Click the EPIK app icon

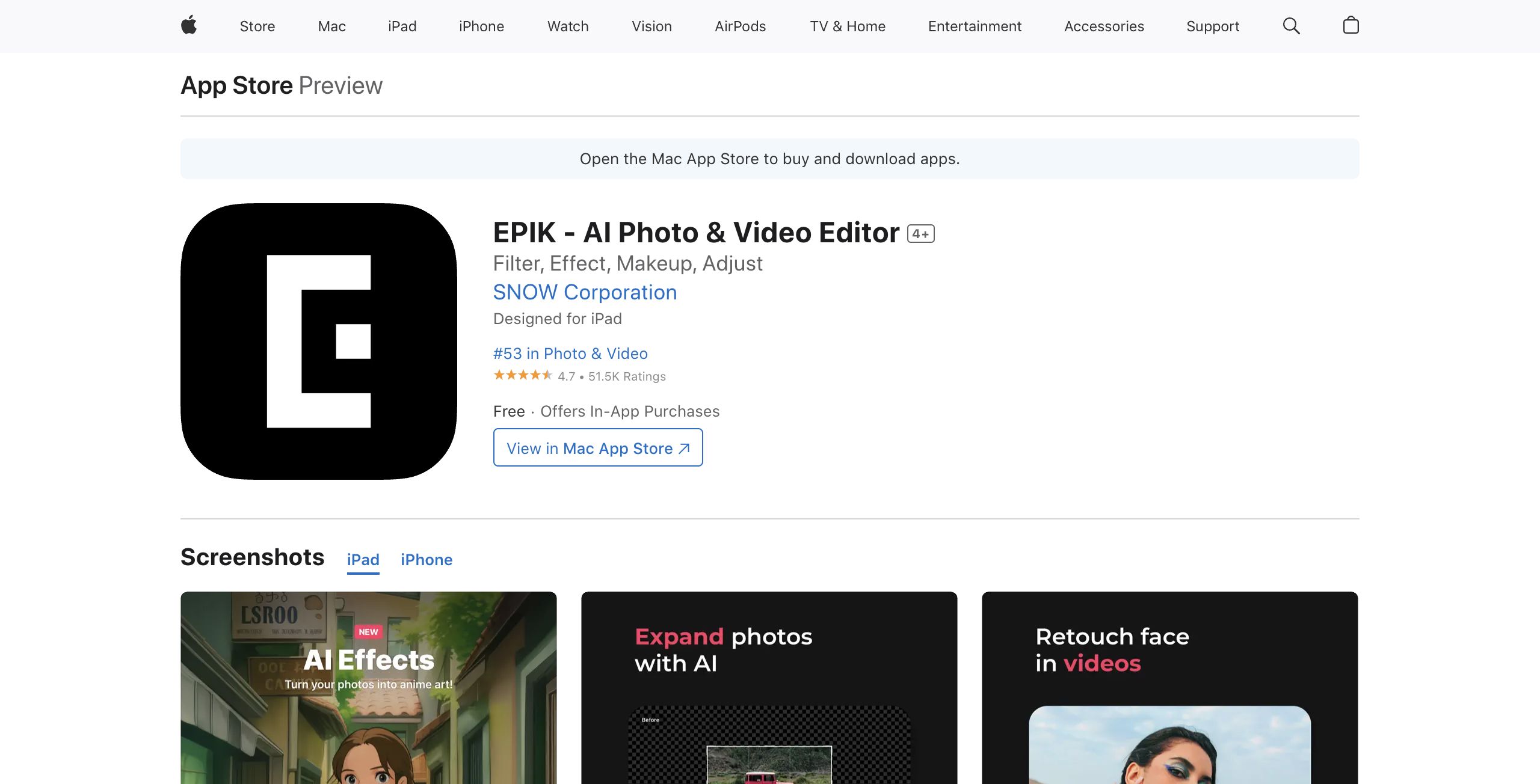(319, 341)
